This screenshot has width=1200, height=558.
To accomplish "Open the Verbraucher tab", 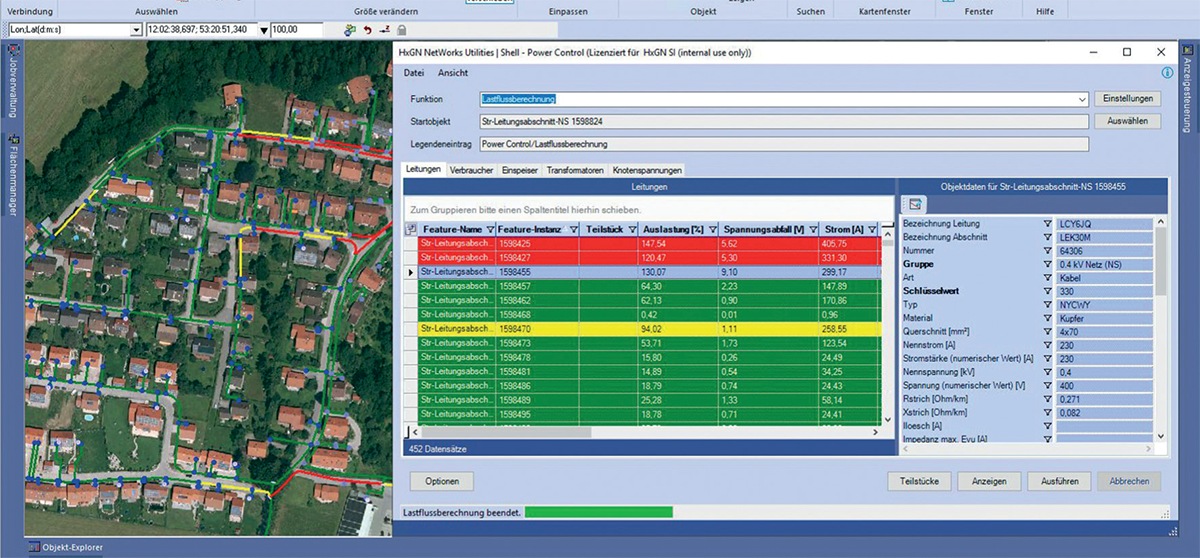I will point(471,170).
